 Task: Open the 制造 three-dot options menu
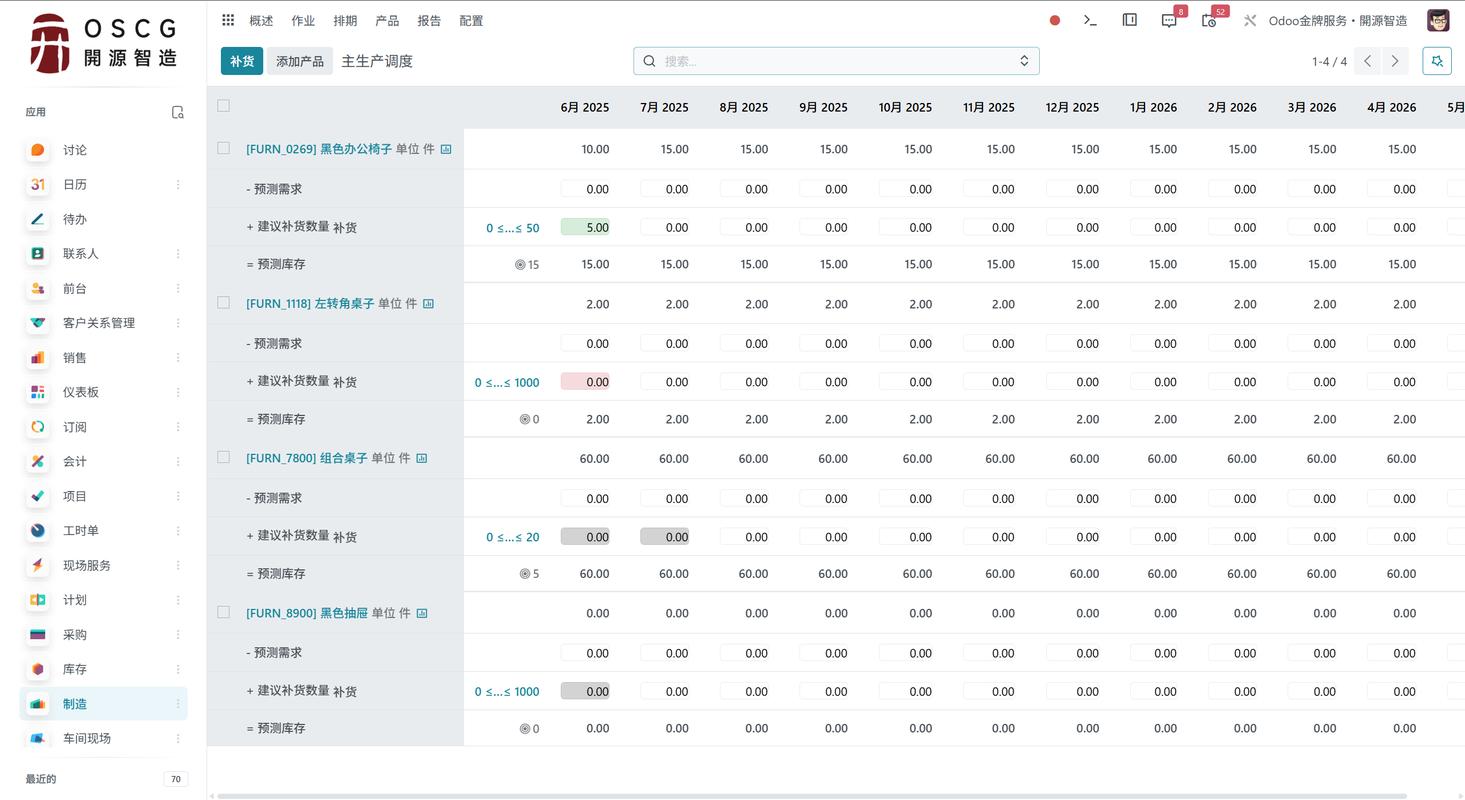point(178,703)
